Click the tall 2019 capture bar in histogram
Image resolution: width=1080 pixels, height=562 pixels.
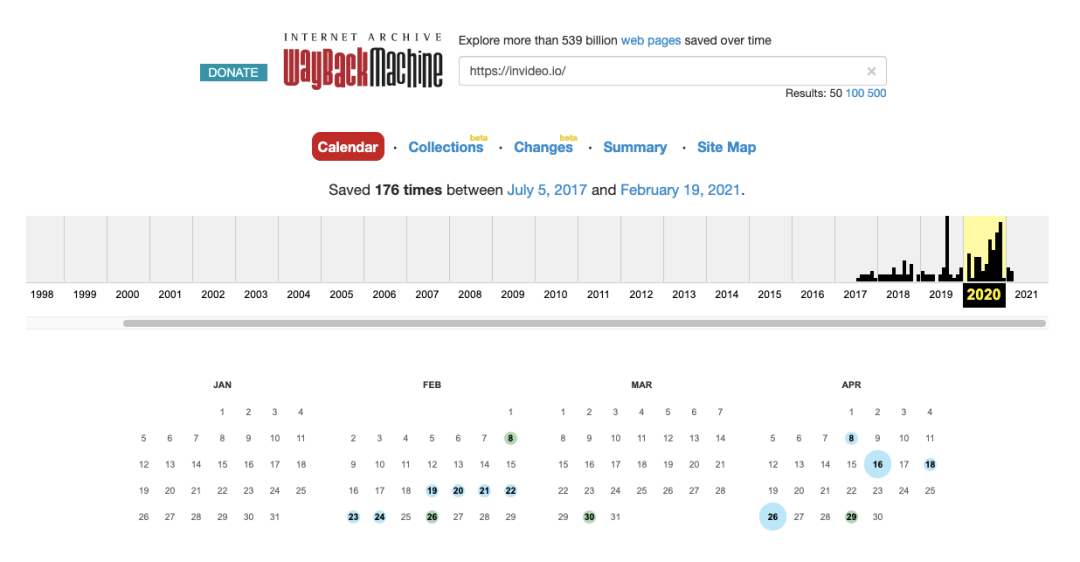coord(947,248)
